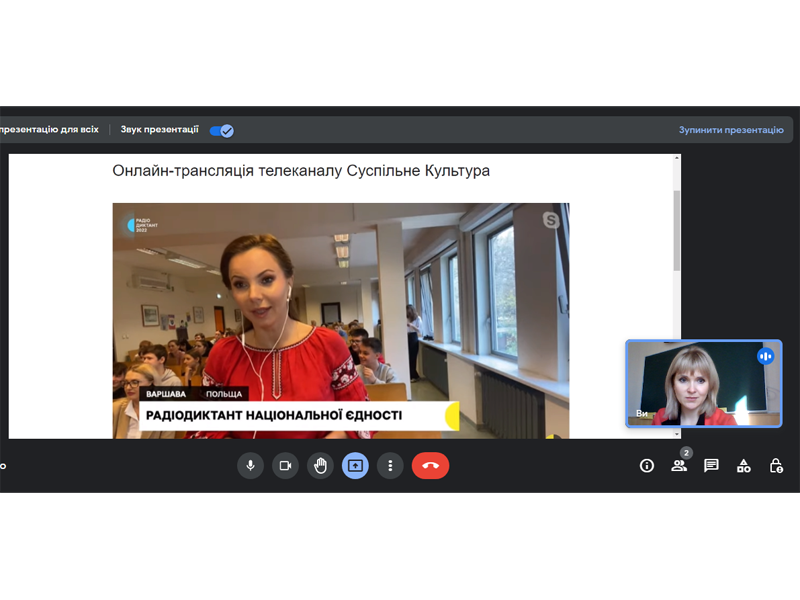
Task: Click the present screen button
Action: 355,465
